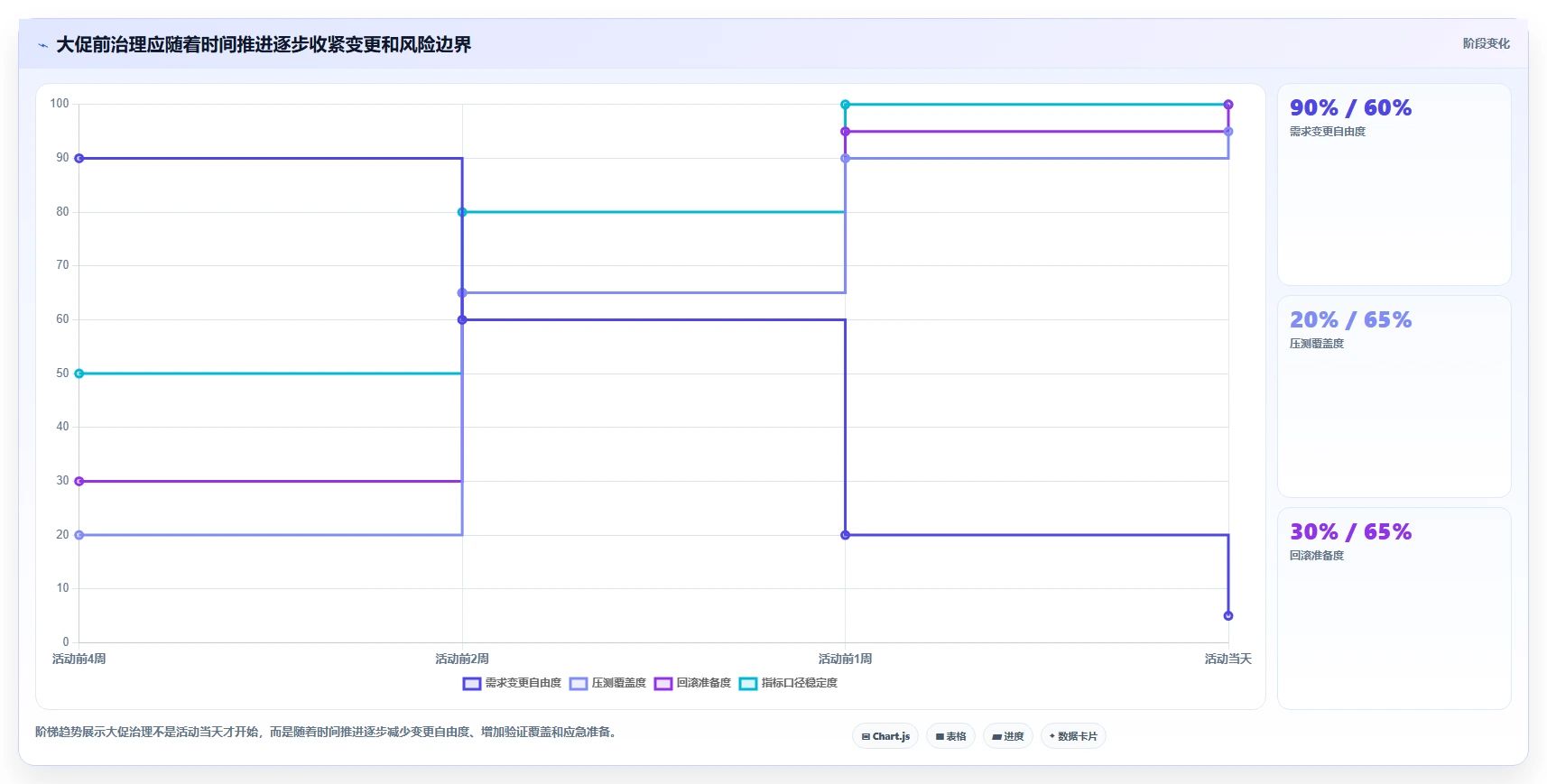Select the 进度 tag chip

(x=1008, y=736)
